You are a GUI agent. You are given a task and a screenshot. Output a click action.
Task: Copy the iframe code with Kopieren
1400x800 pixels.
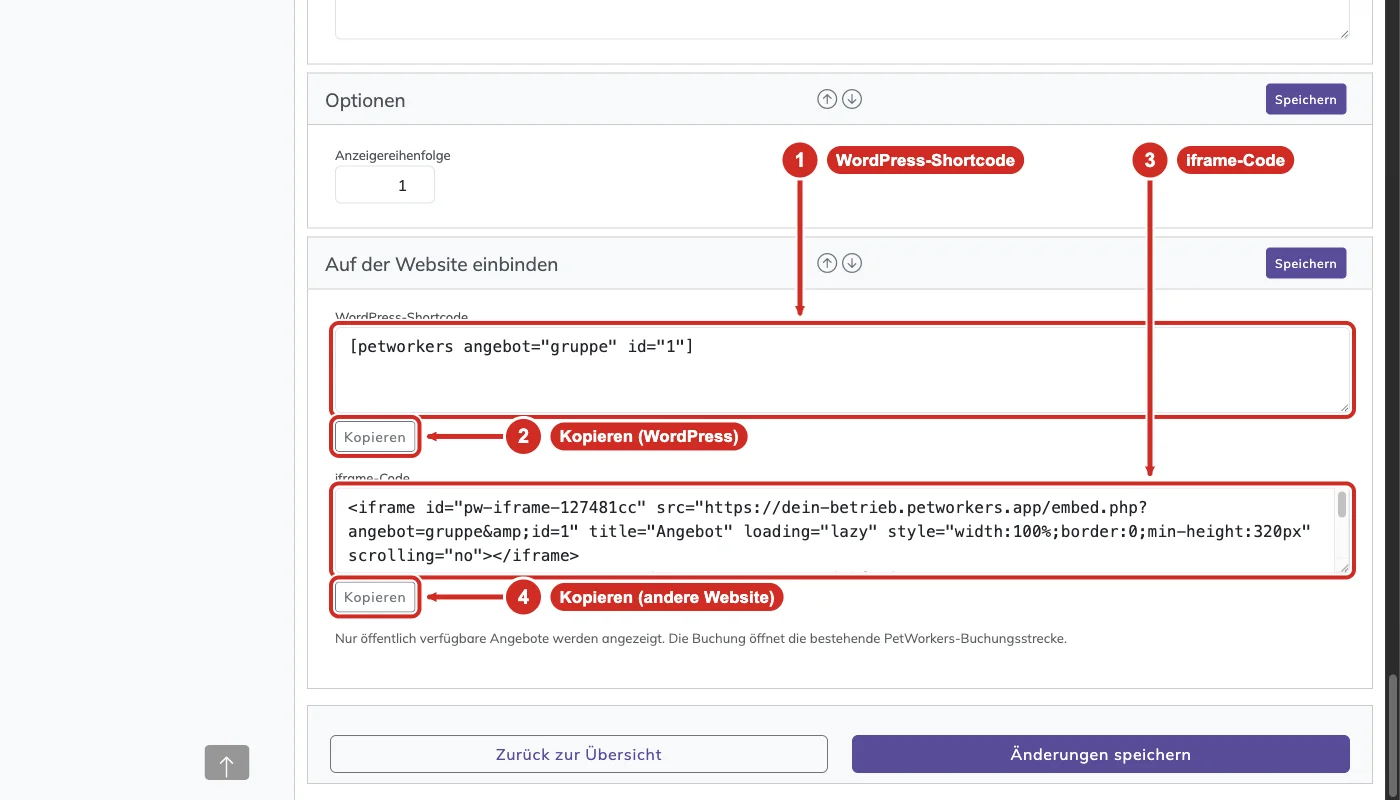(x=375, y=597)
